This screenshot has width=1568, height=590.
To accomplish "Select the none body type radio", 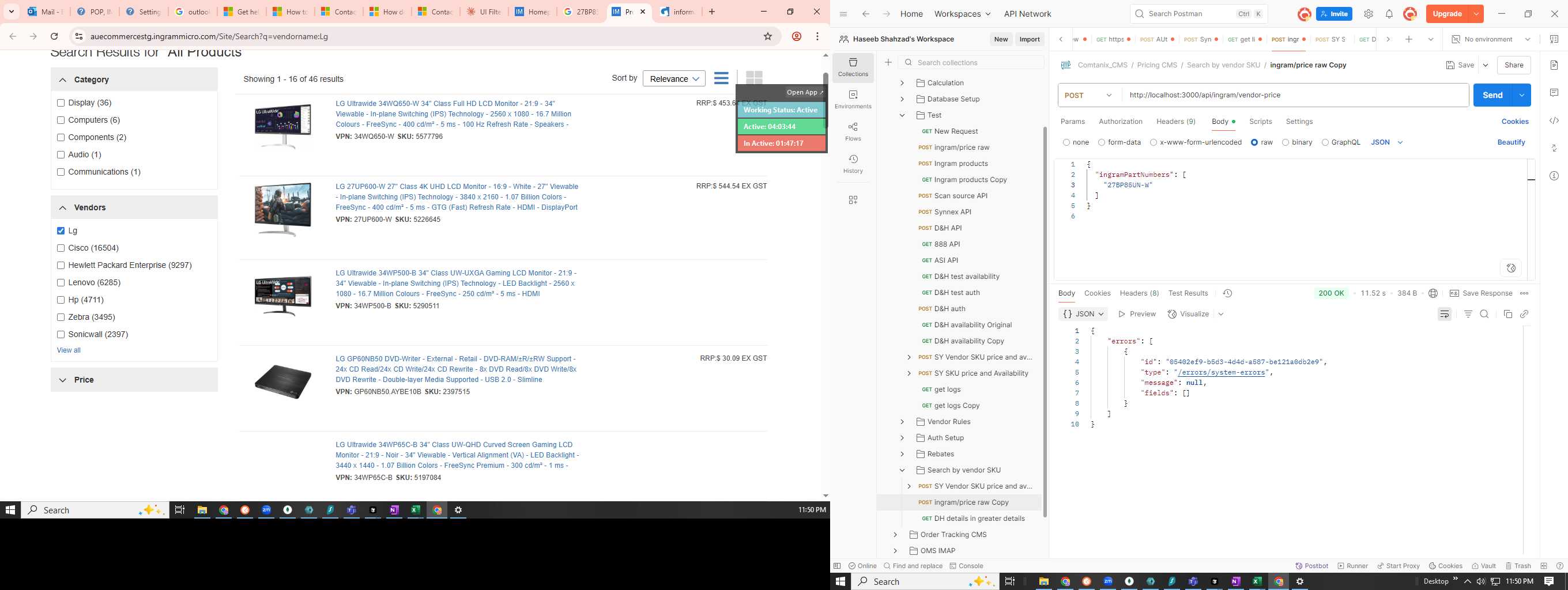I will (x=1066, y=142).
